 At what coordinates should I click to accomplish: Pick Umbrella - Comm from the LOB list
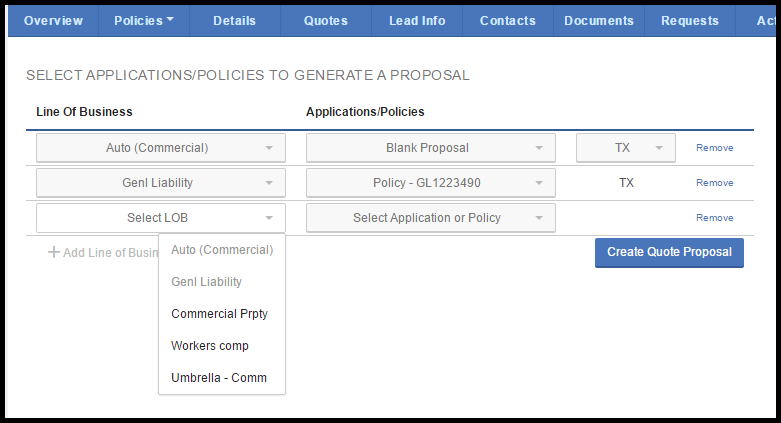[x=219, y=378]
